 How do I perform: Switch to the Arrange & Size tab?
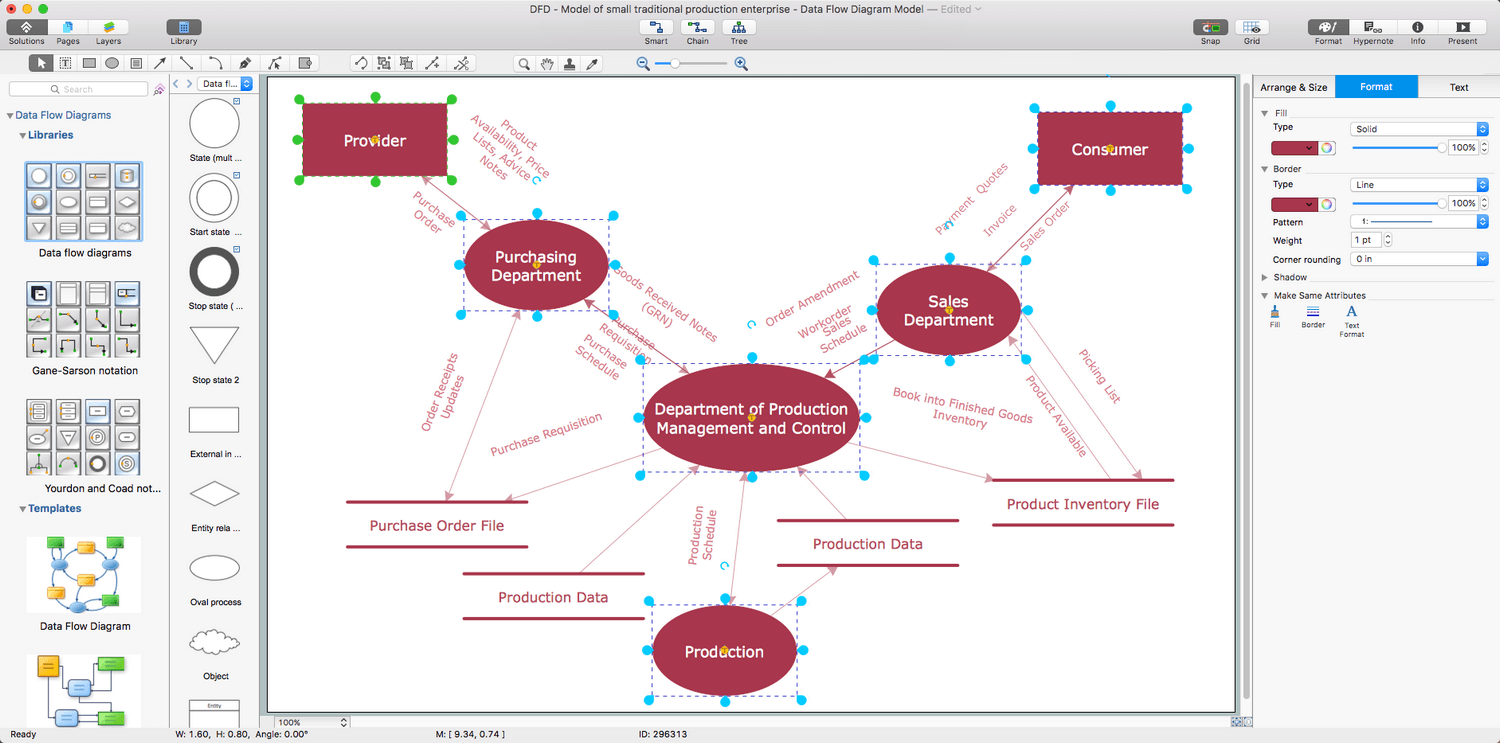point(1294,87)
